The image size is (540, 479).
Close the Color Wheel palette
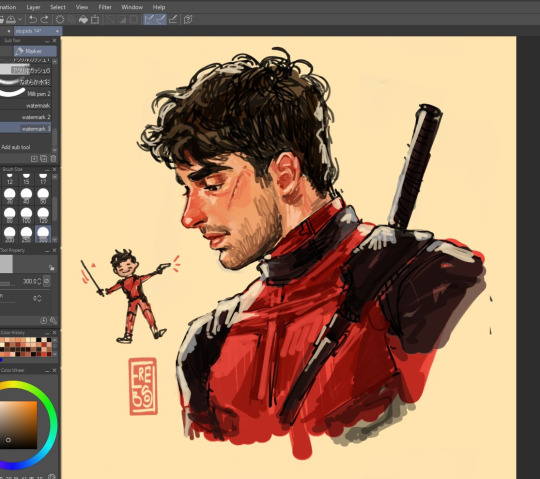tap(54, 370)
